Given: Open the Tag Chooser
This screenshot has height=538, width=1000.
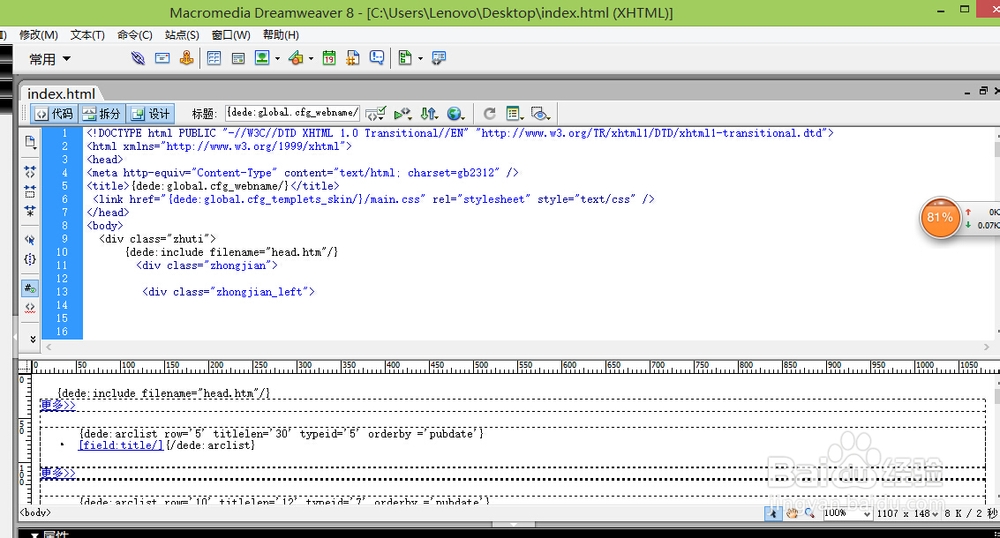Looking at the screenshot, I should point(439,59).
